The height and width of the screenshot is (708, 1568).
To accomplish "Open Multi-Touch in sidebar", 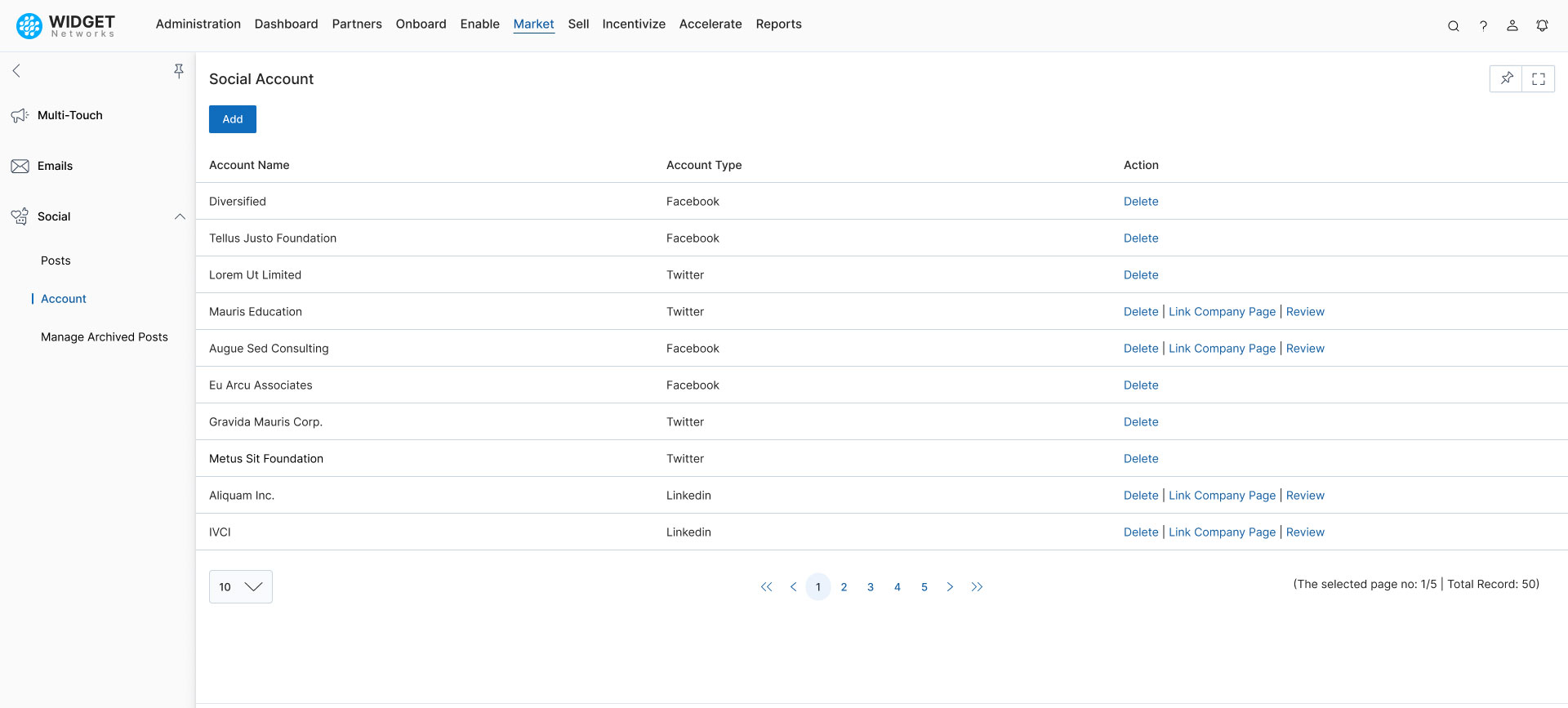I will (x=70, y=116).
